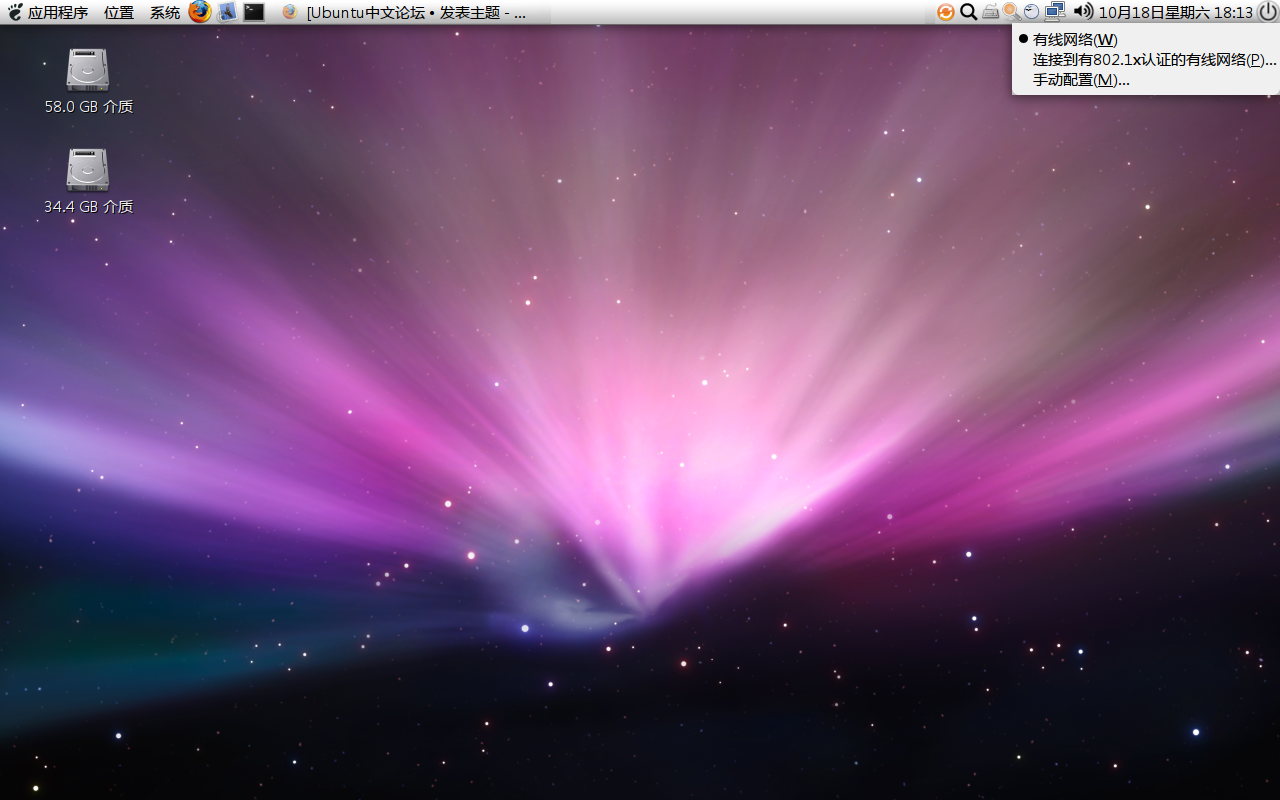
Task: Click the orange update notifier icon
Action: point(945,12)
